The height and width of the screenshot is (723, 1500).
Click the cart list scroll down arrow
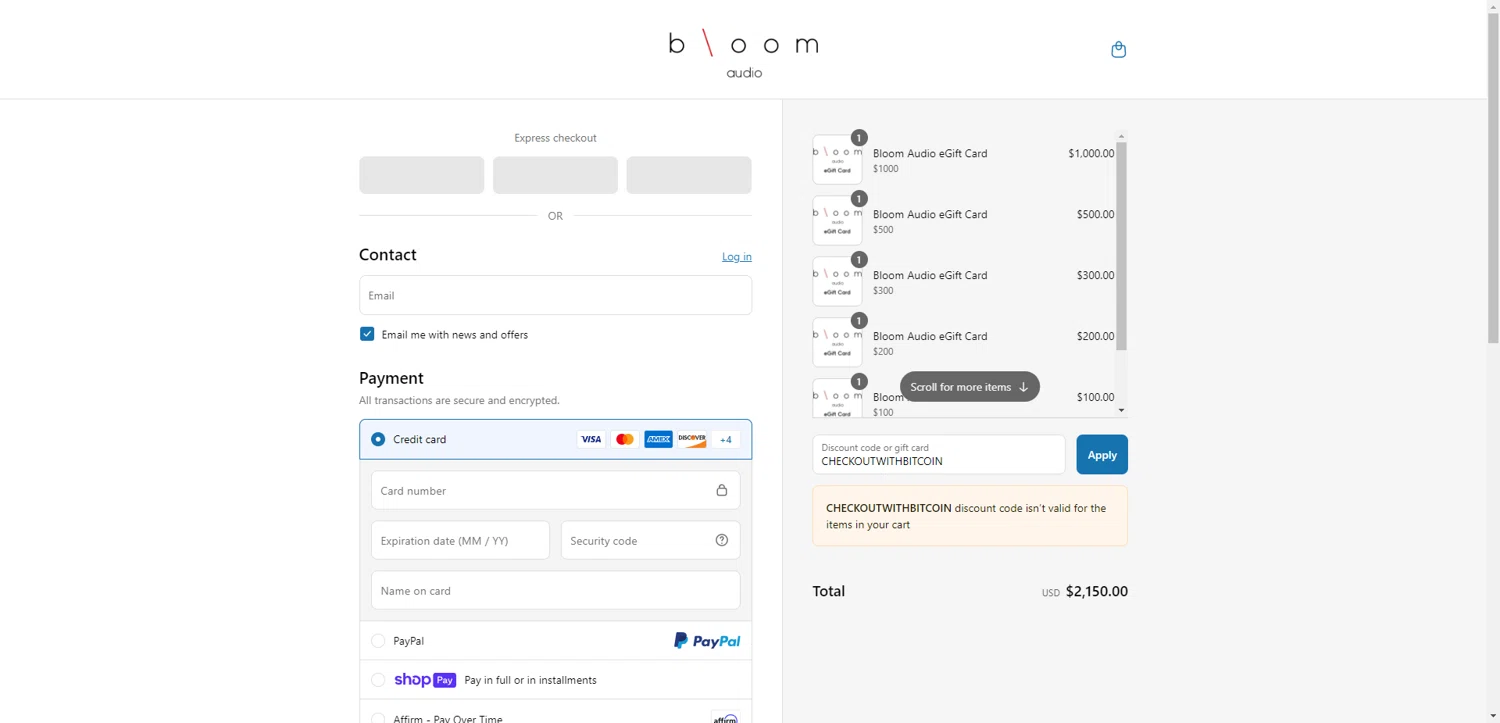tap(1121, 411)
